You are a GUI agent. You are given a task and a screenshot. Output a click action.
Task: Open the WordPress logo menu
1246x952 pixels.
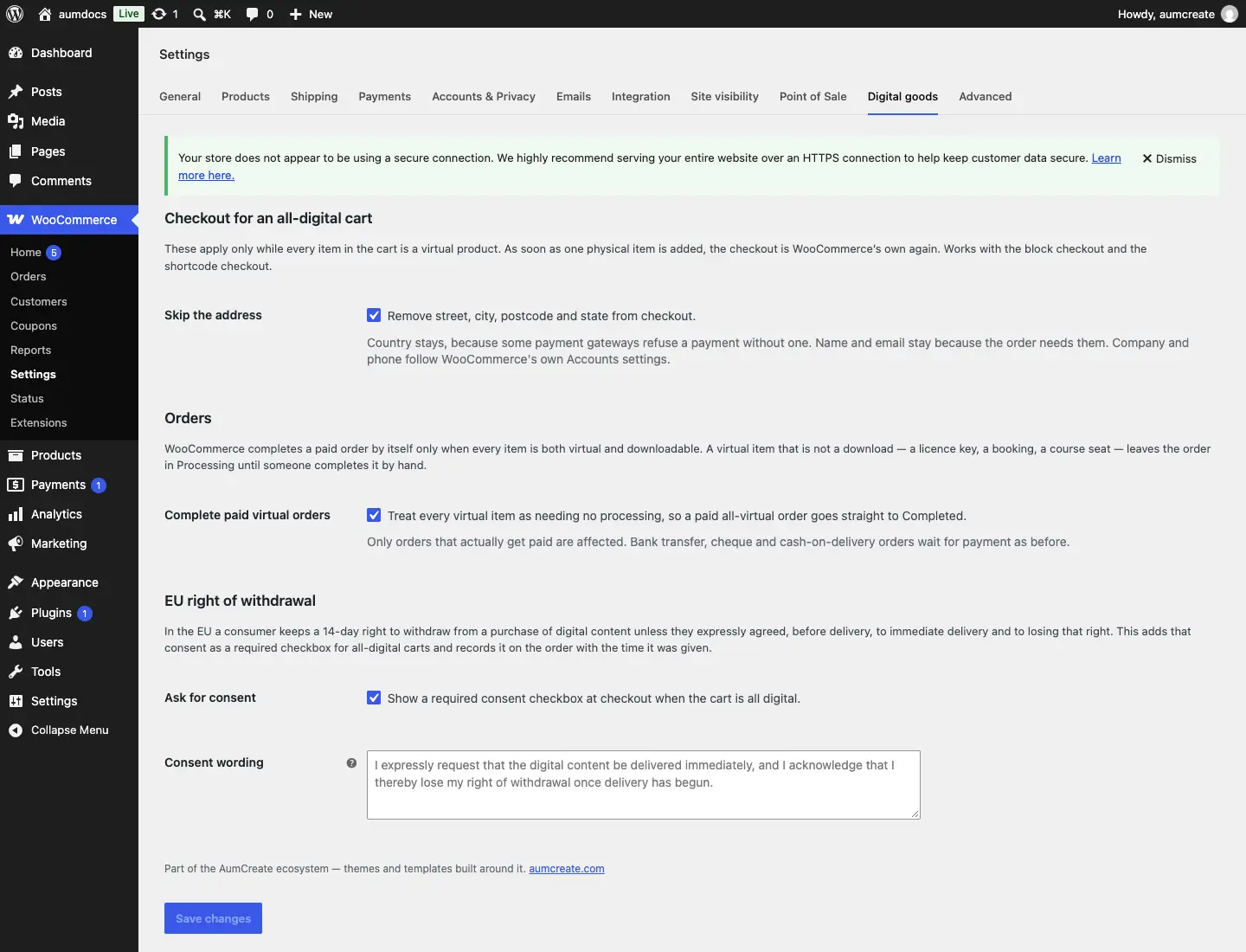pos(15,14)
